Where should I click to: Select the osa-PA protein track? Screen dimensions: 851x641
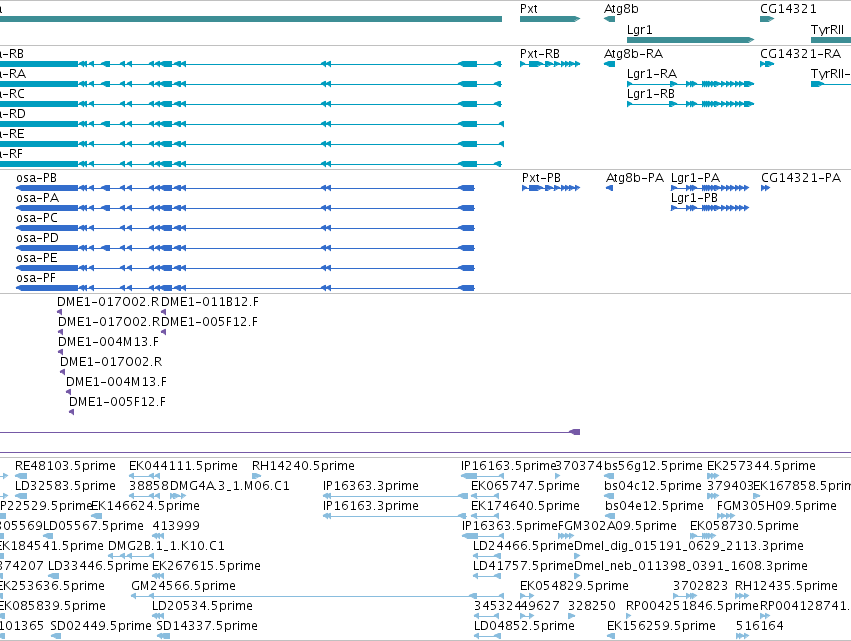[245, 208]
